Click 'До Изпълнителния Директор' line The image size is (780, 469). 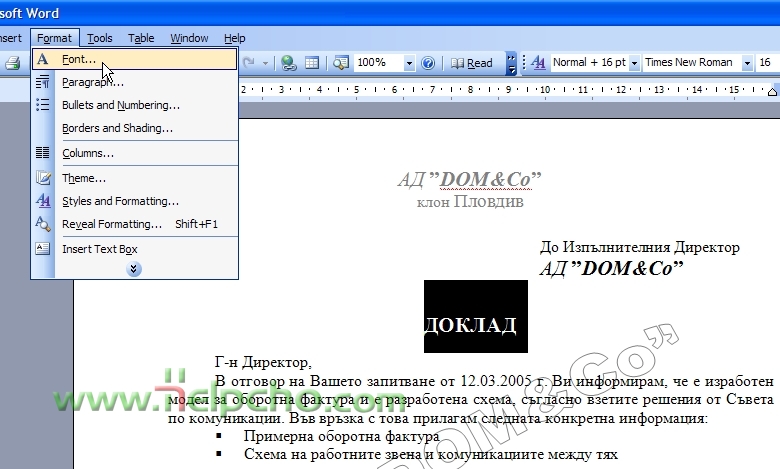click(x=640, y=247)
